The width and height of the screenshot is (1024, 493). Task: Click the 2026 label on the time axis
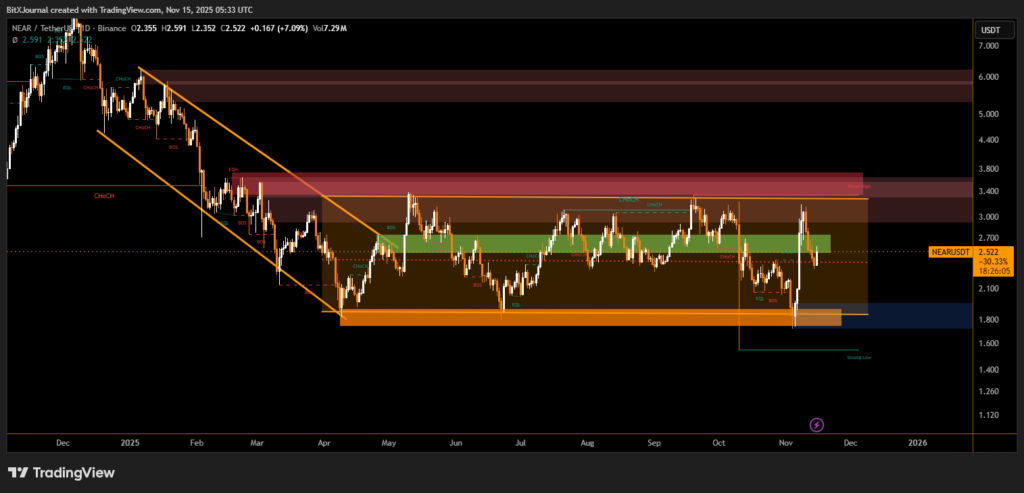tap(915, 441)
